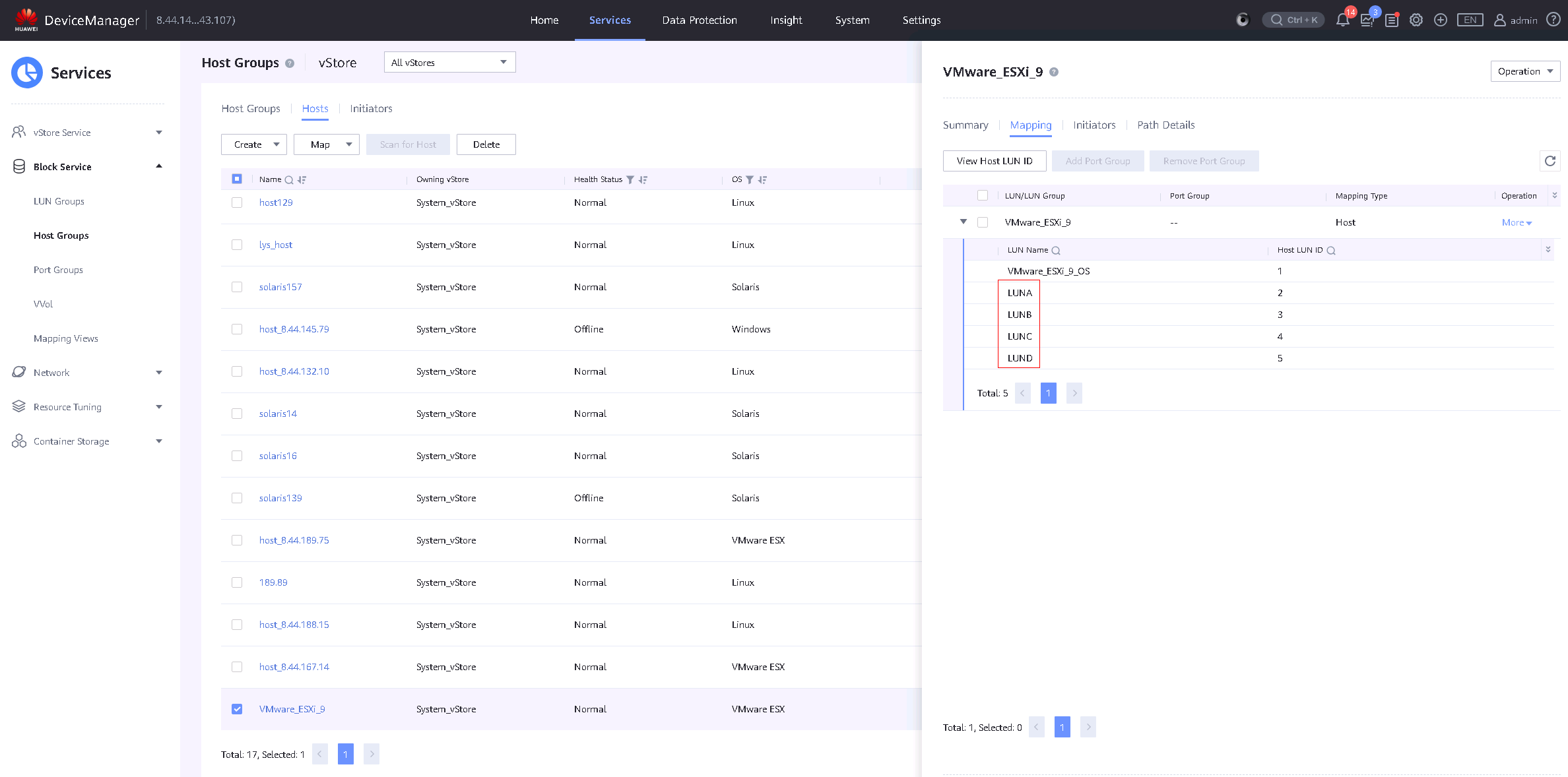Search by LUN Name icon

[x=1056, y=251]
